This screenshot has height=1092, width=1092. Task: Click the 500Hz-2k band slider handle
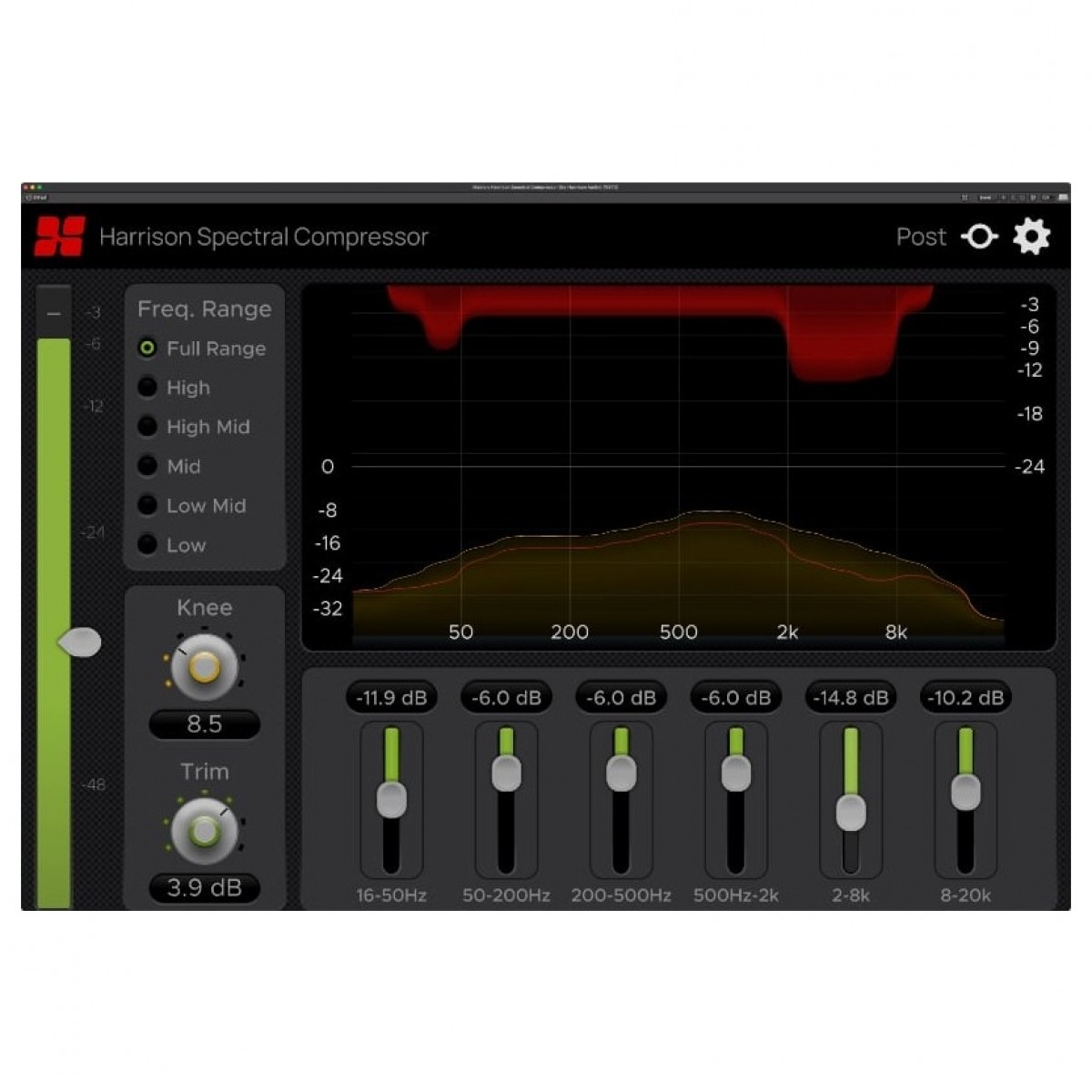pos(736,773)
